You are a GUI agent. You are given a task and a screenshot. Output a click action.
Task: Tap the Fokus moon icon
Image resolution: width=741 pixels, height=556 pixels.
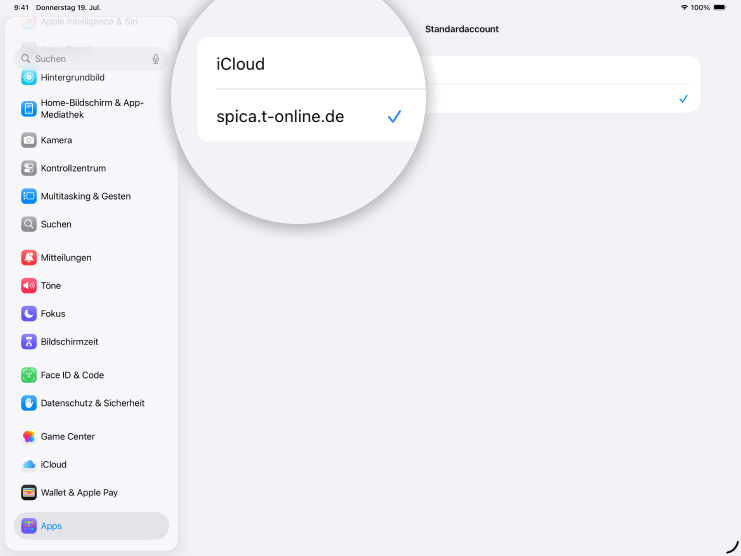(29, 313)
